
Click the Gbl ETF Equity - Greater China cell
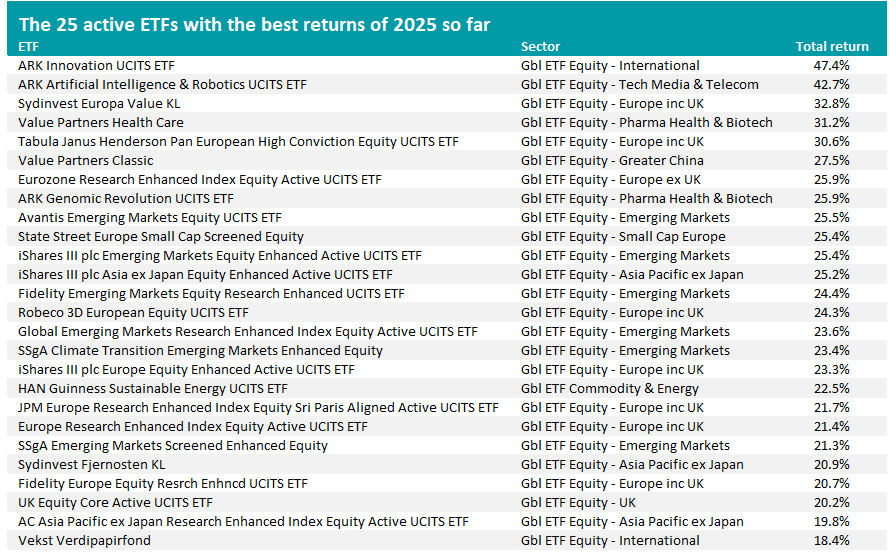coord(612,160)
